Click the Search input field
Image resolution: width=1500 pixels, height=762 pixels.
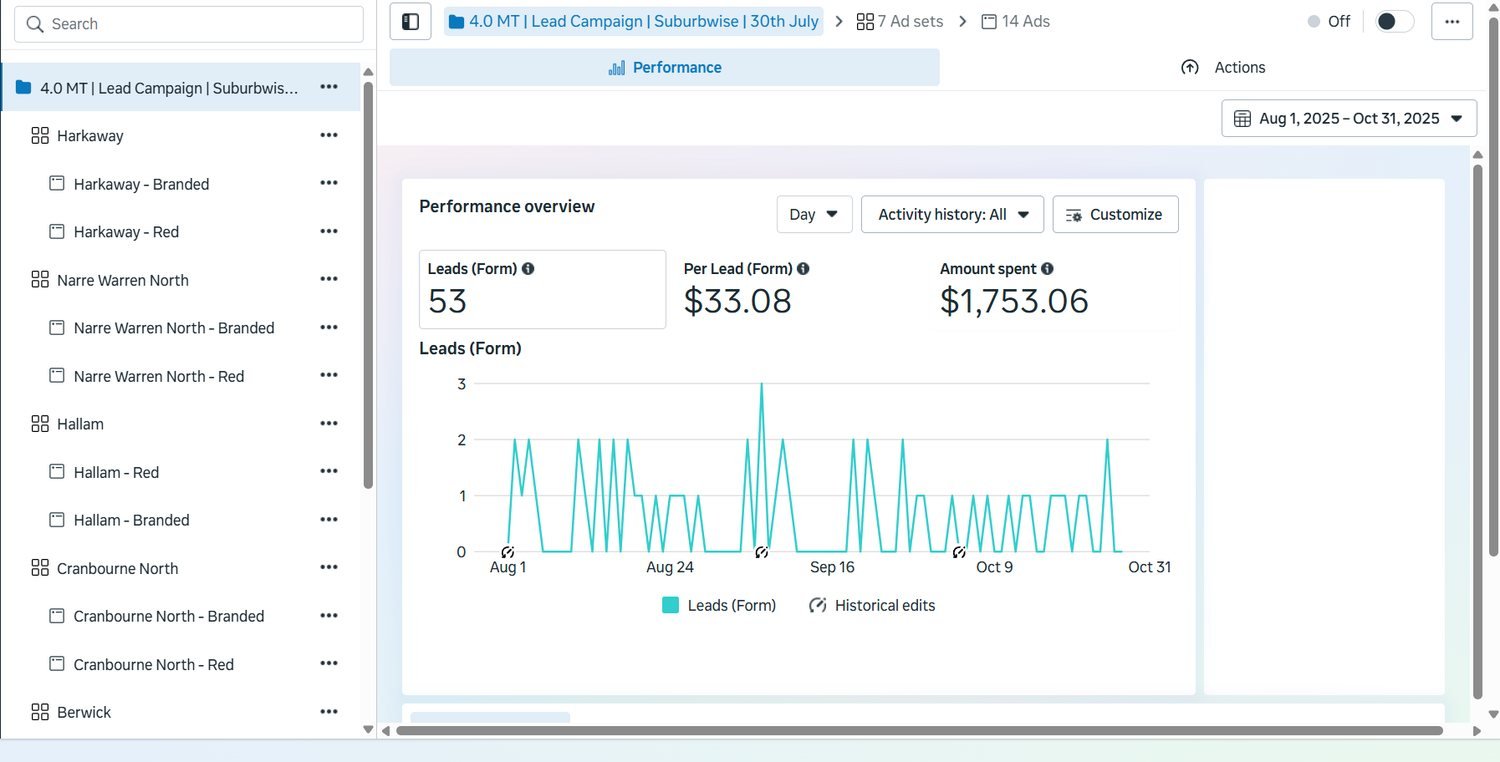point(189,24)
